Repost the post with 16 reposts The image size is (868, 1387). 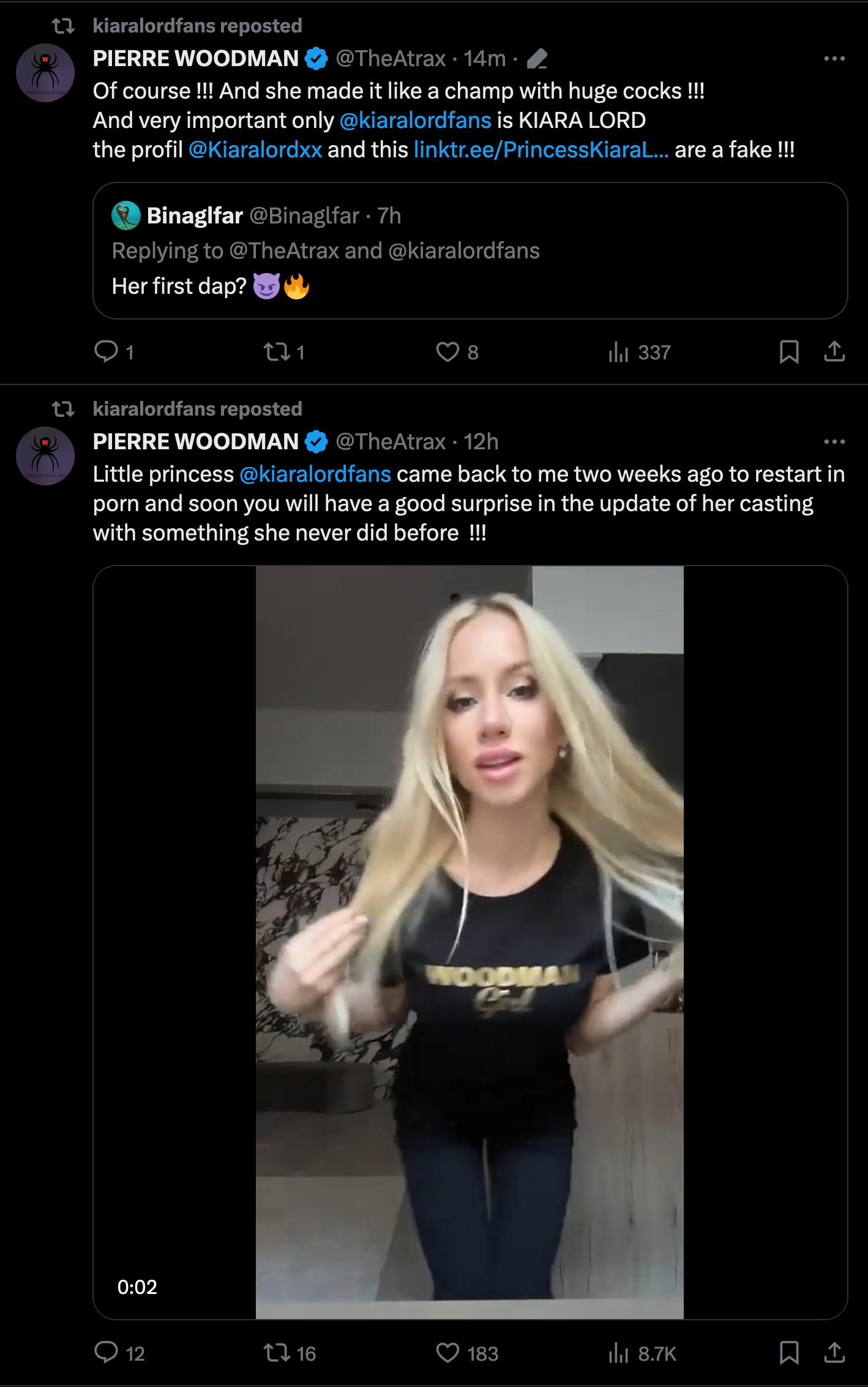(x=277, y=1352)
